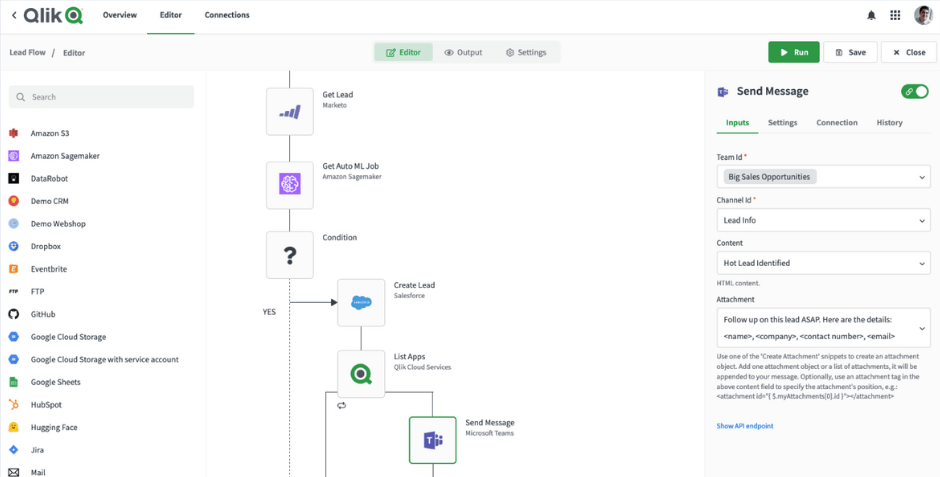
Task: Select the Eventbrite connector icon
Action: point(14,269)
